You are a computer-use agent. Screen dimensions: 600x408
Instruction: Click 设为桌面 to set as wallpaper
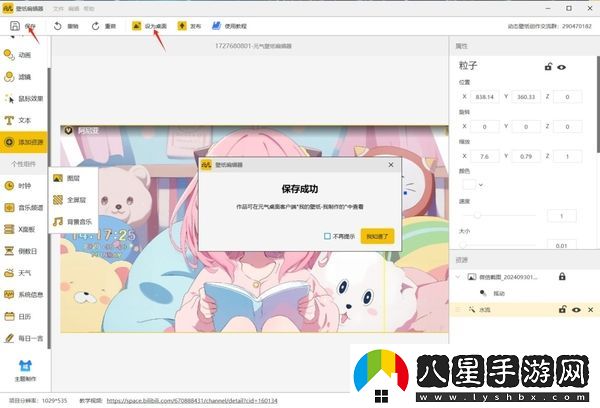point(150,27)
